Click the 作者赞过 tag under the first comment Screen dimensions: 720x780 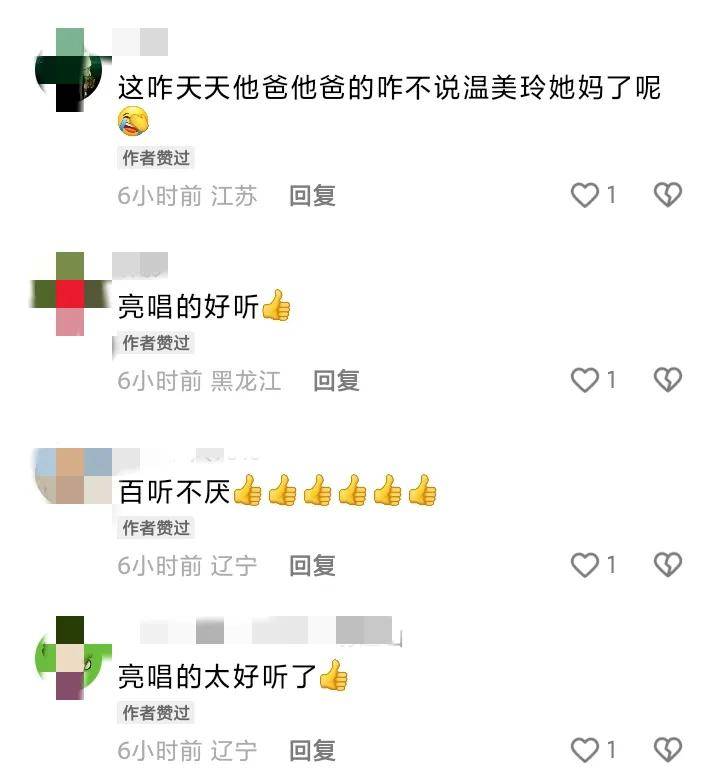coord(156,158)
